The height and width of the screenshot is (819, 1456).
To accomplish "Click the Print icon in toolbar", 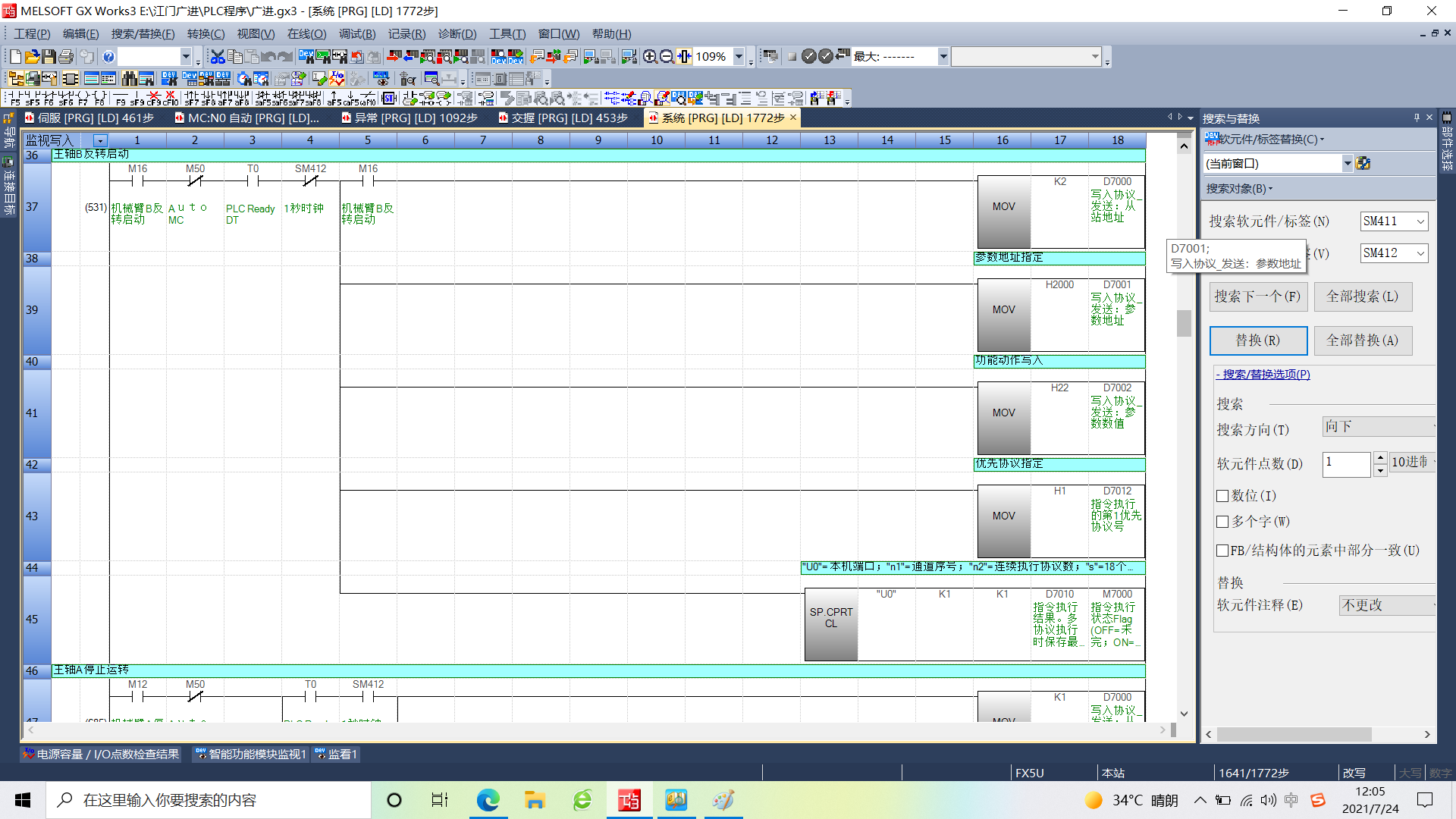I will tap(66, 57).
